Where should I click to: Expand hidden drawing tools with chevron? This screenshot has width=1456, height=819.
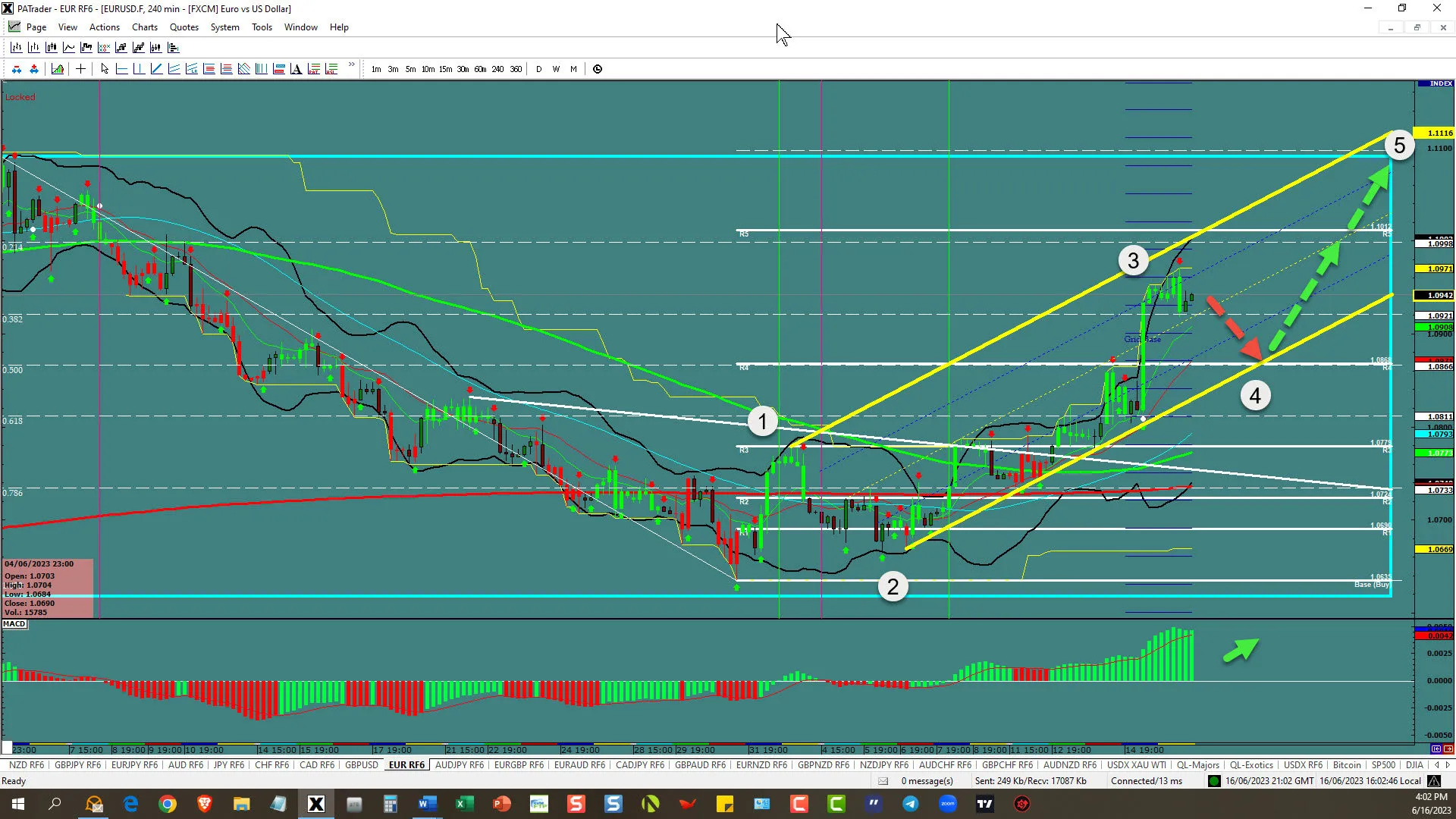(351, 65)
